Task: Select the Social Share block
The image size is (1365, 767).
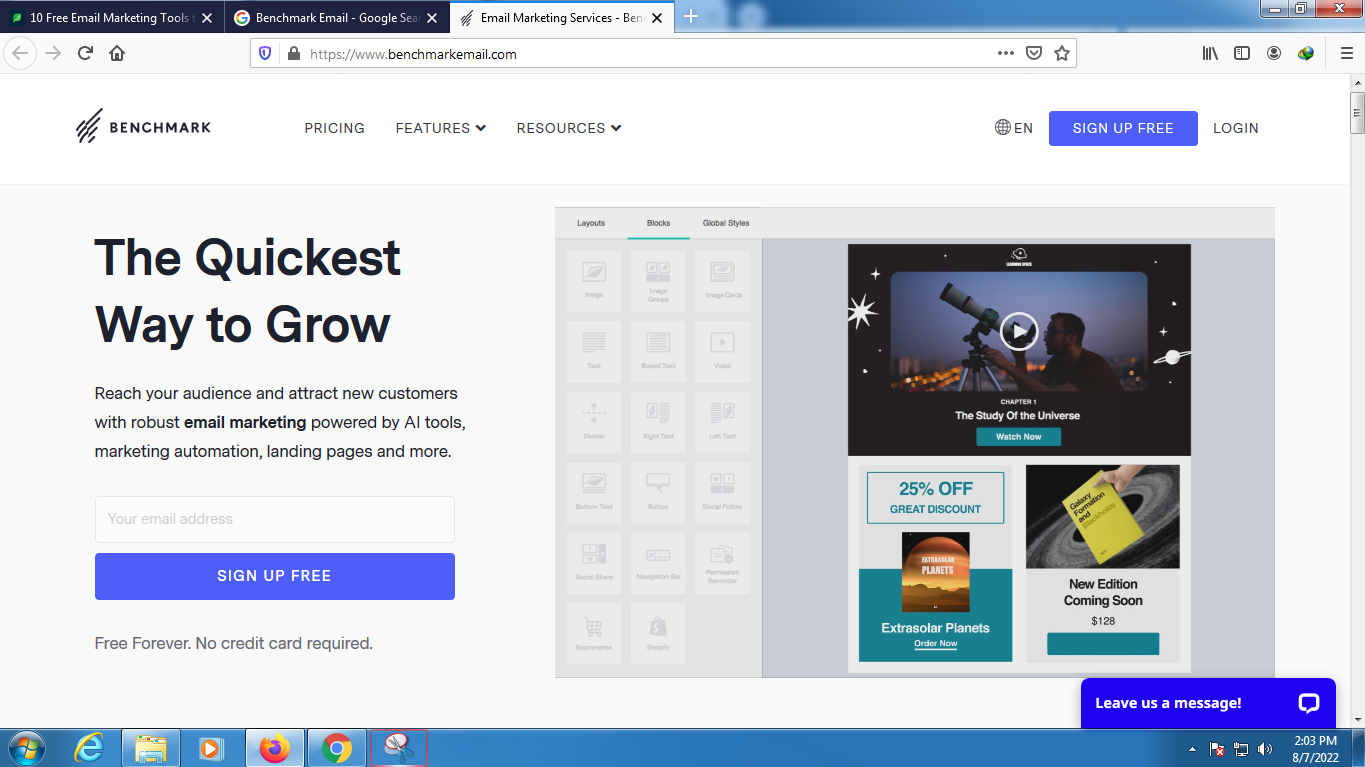Action: 594,562
